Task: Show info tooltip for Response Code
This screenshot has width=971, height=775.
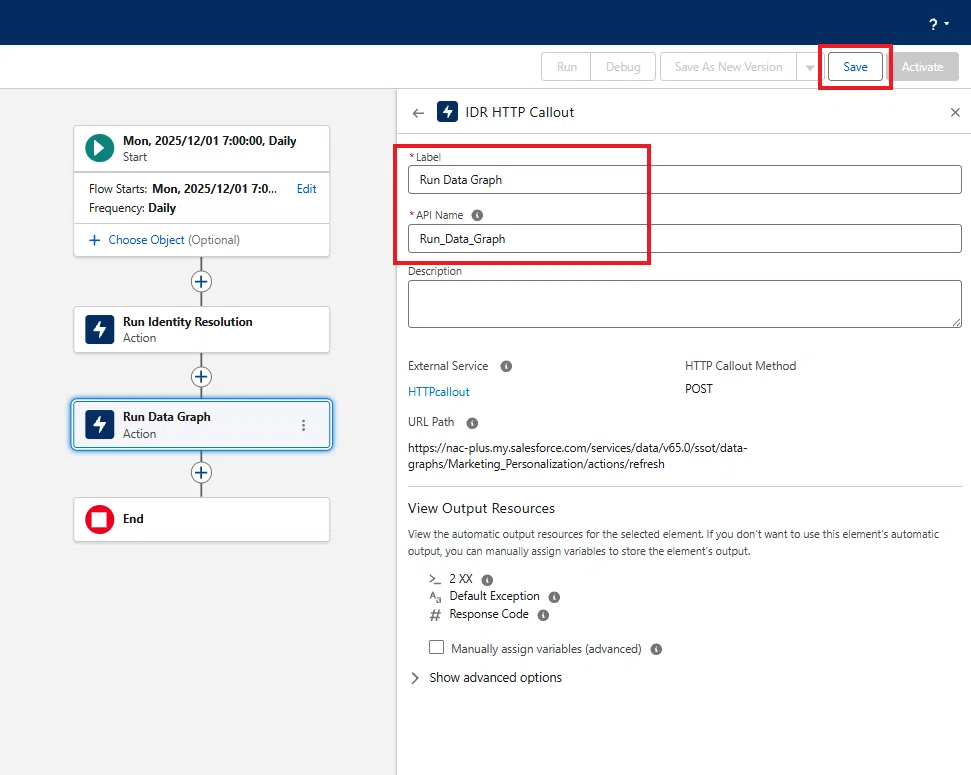Action: (x=543, y=615)
